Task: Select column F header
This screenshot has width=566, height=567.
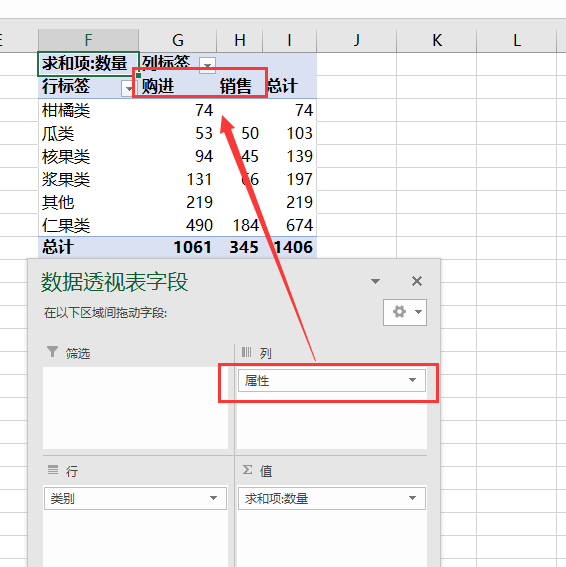Action: click(x=88, y=40)
